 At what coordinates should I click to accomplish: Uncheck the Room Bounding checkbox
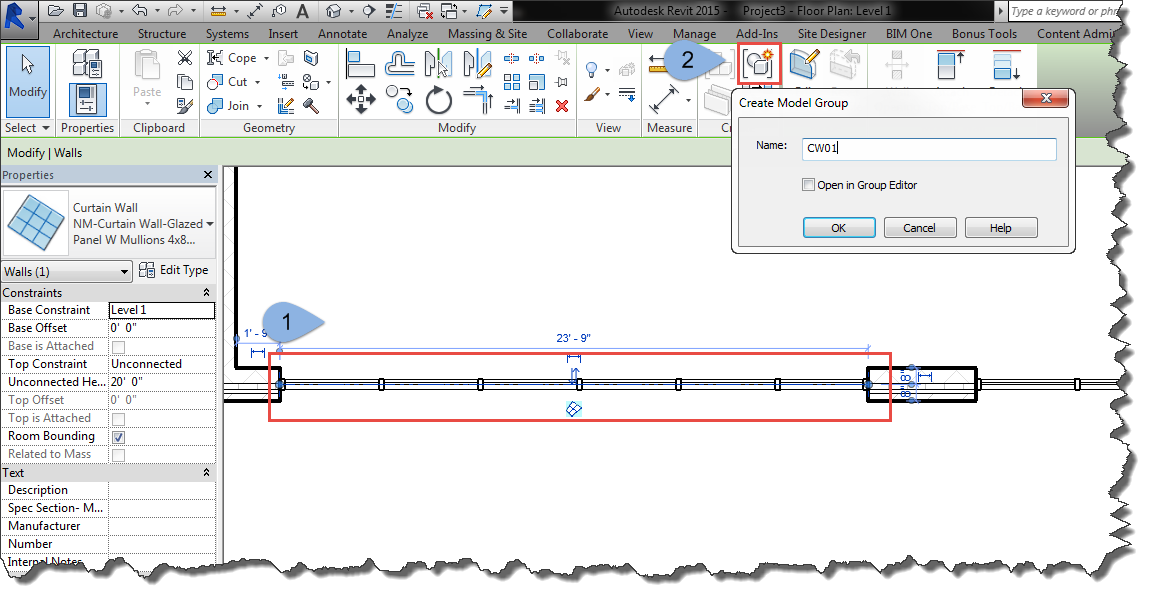(x=118, y=436)
